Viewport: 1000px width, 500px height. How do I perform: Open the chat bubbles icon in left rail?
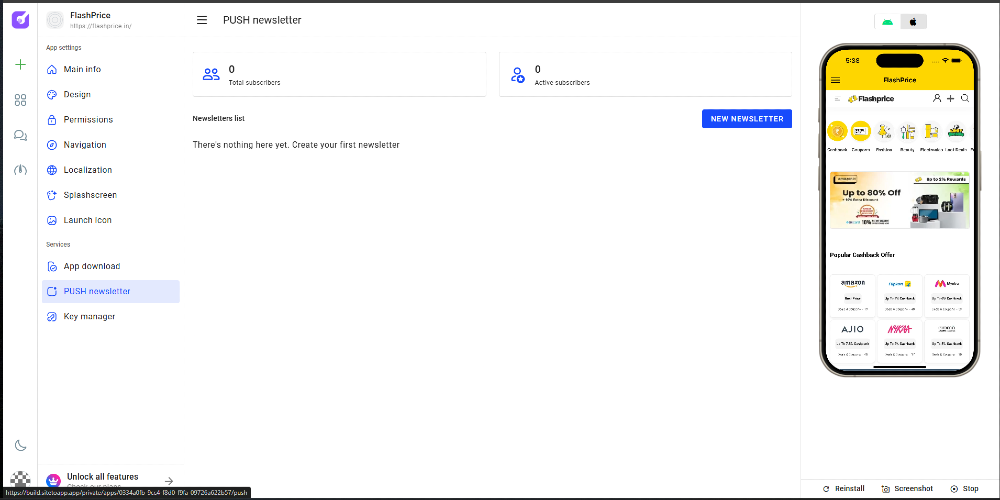click(x=20, y=135)
